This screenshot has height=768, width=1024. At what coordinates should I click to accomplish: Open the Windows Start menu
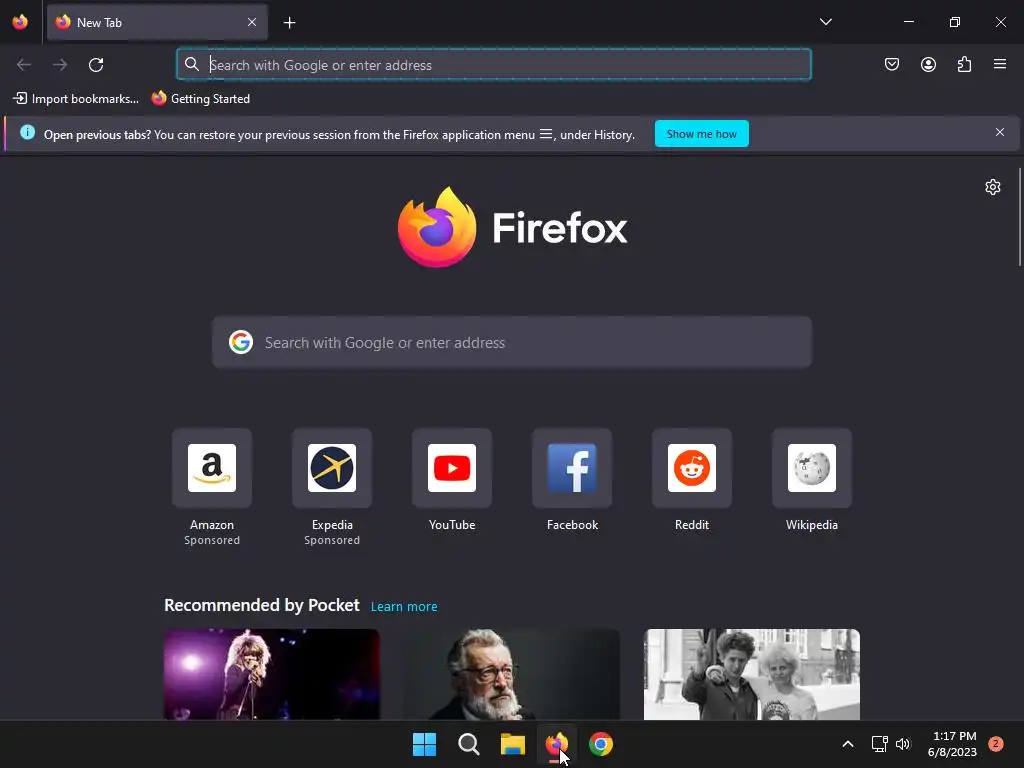tap(424, 744)
